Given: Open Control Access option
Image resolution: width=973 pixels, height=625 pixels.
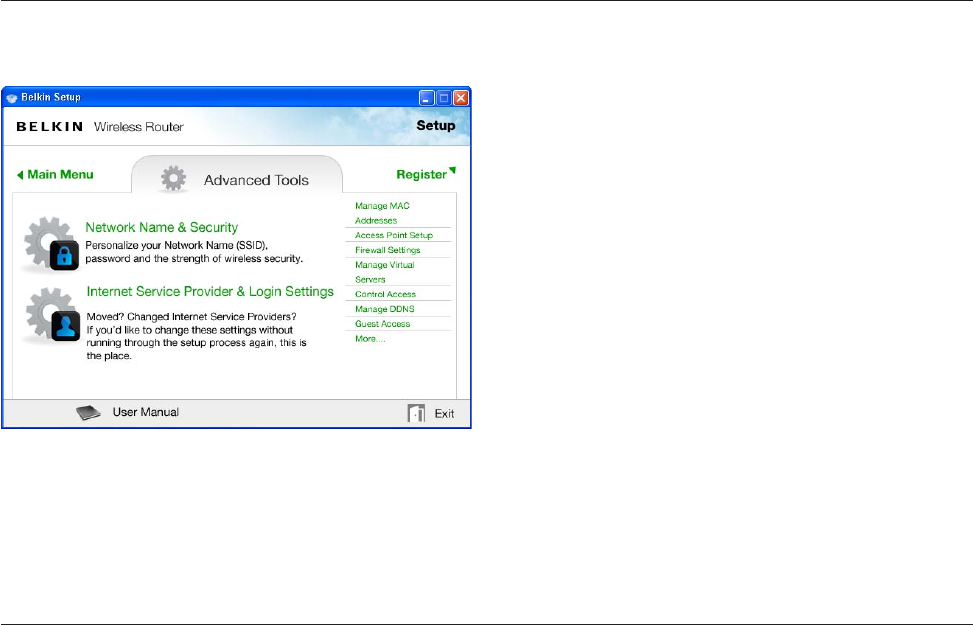Looking at the screenshot, I should (385, 294).
